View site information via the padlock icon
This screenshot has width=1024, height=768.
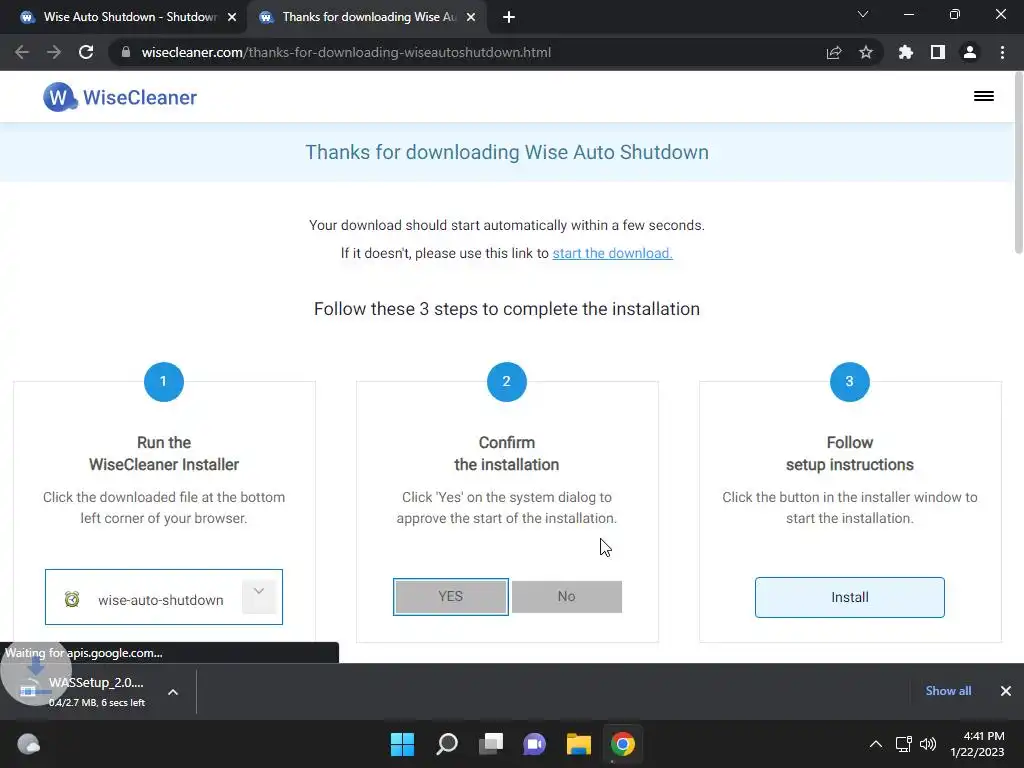[126, 52]
